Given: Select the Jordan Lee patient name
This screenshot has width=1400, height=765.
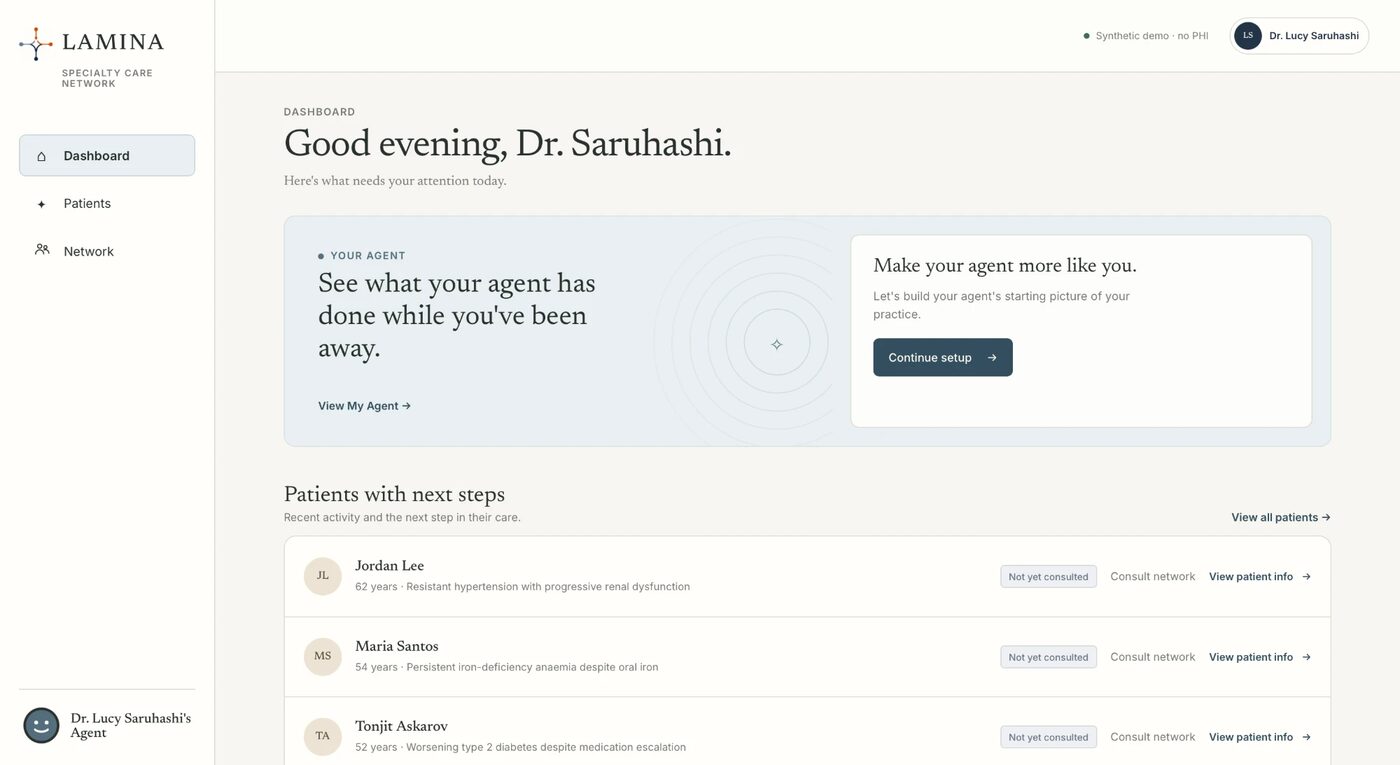Looking at the screenshot, I should click(389, 566).
